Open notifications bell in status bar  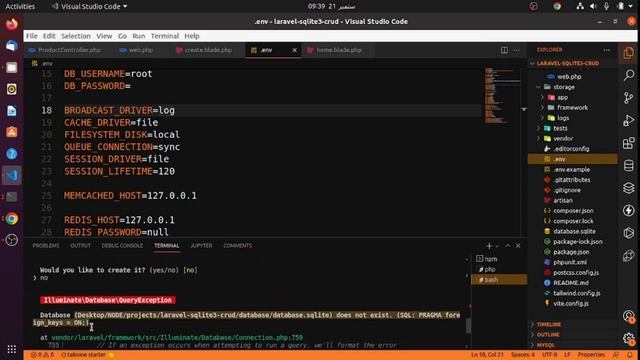[629, 355]
